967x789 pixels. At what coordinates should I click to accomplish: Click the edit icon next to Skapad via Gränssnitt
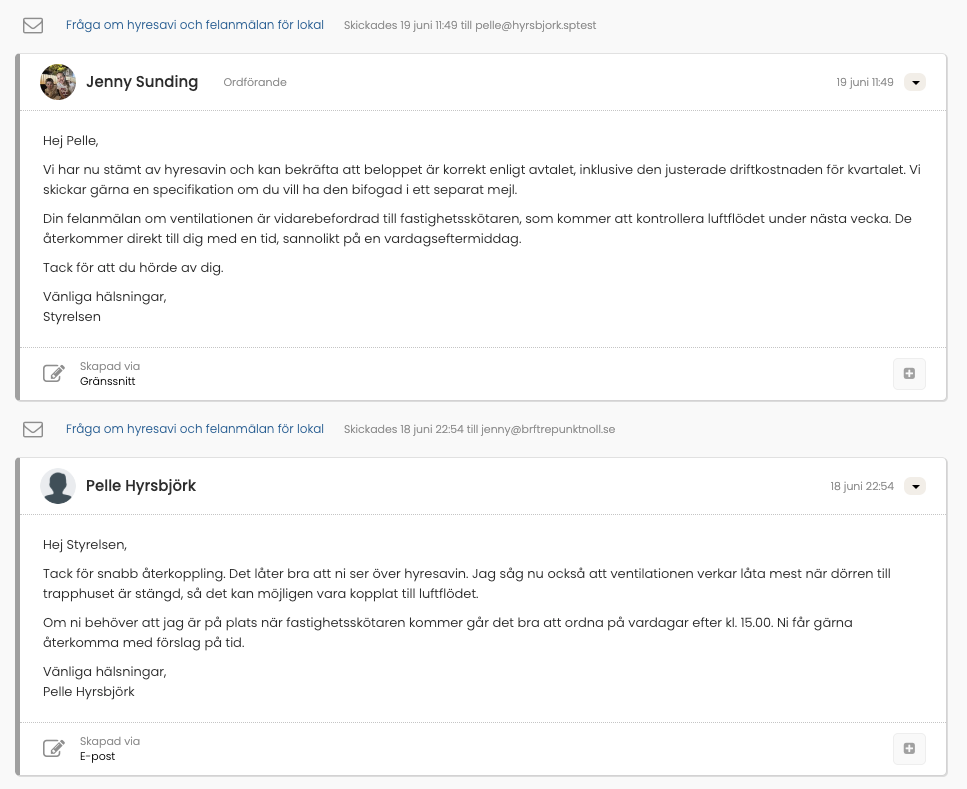(54, 373)
